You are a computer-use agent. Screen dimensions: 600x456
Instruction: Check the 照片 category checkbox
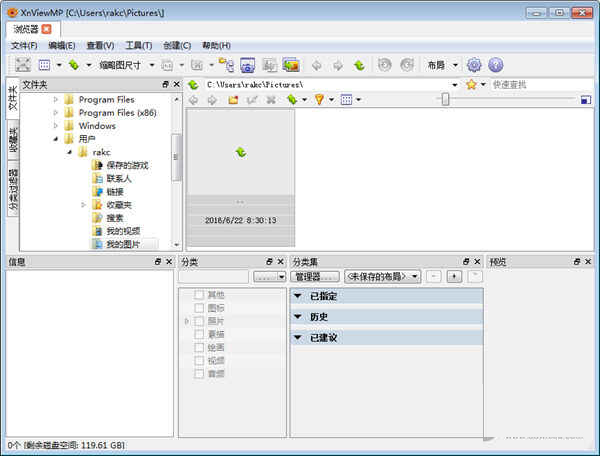click(x=199, y=321)
